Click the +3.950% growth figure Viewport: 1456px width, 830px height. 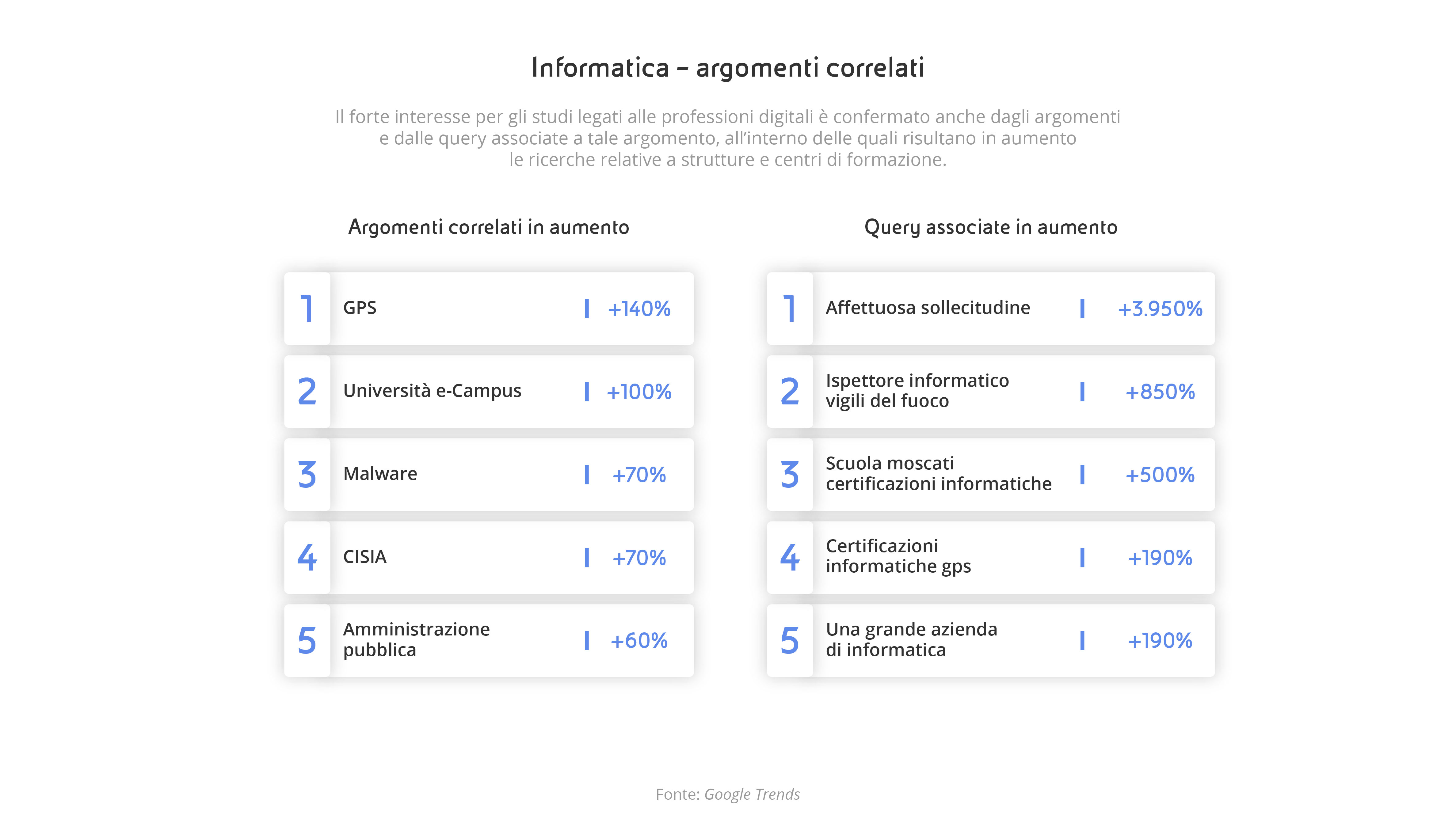point(1160,309)
